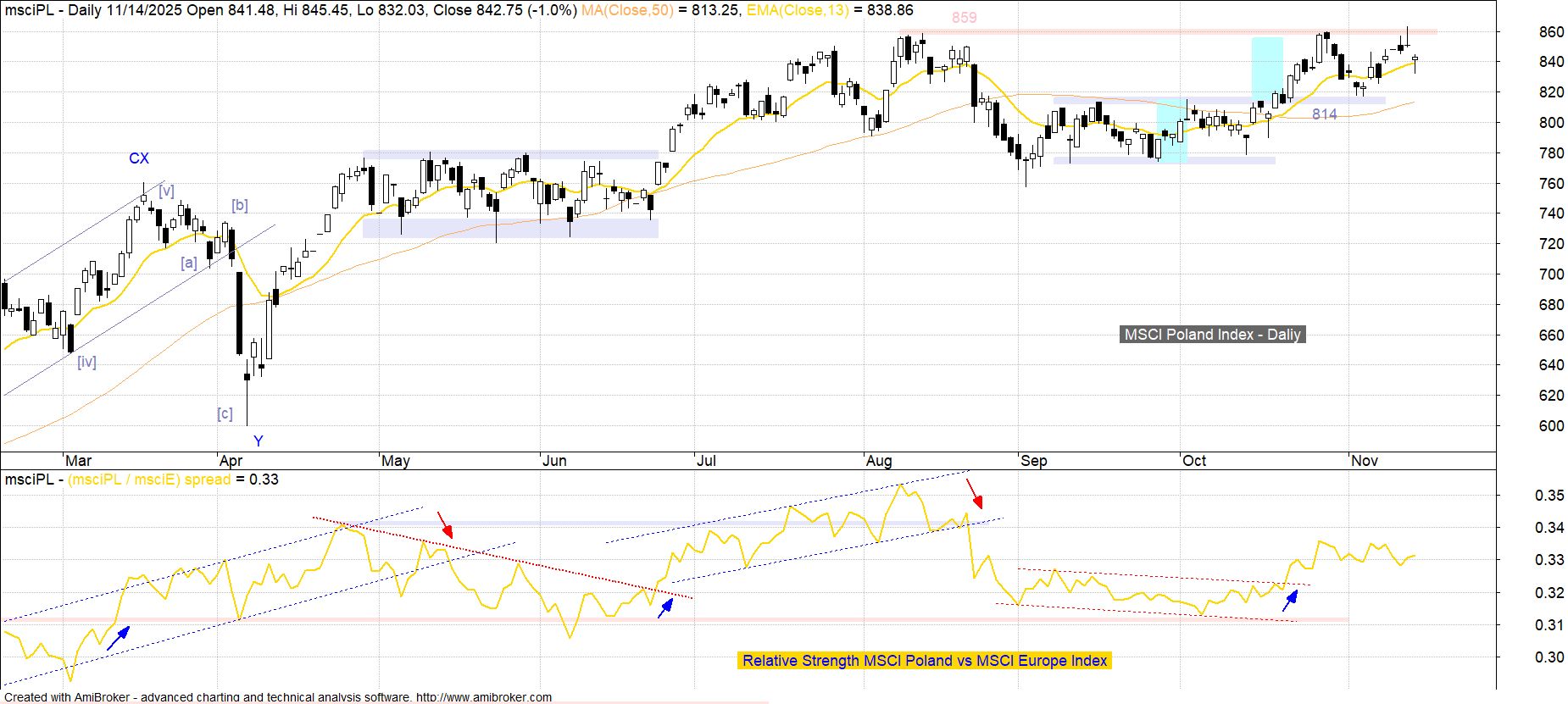Select the Y wave label at the April low

pyautogui.click(x=259, y=441)
